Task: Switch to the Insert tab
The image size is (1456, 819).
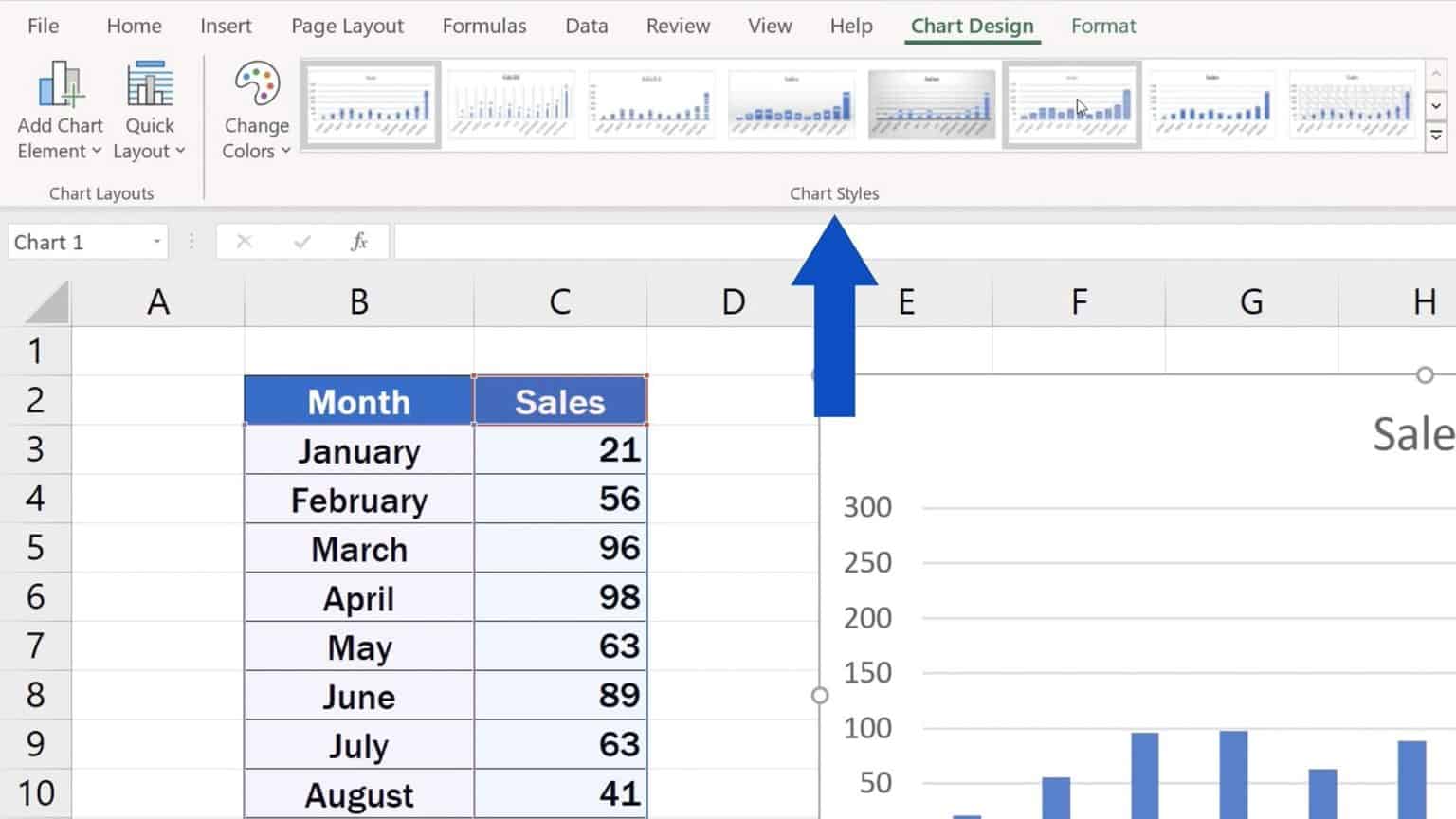Action: [226, 26]
